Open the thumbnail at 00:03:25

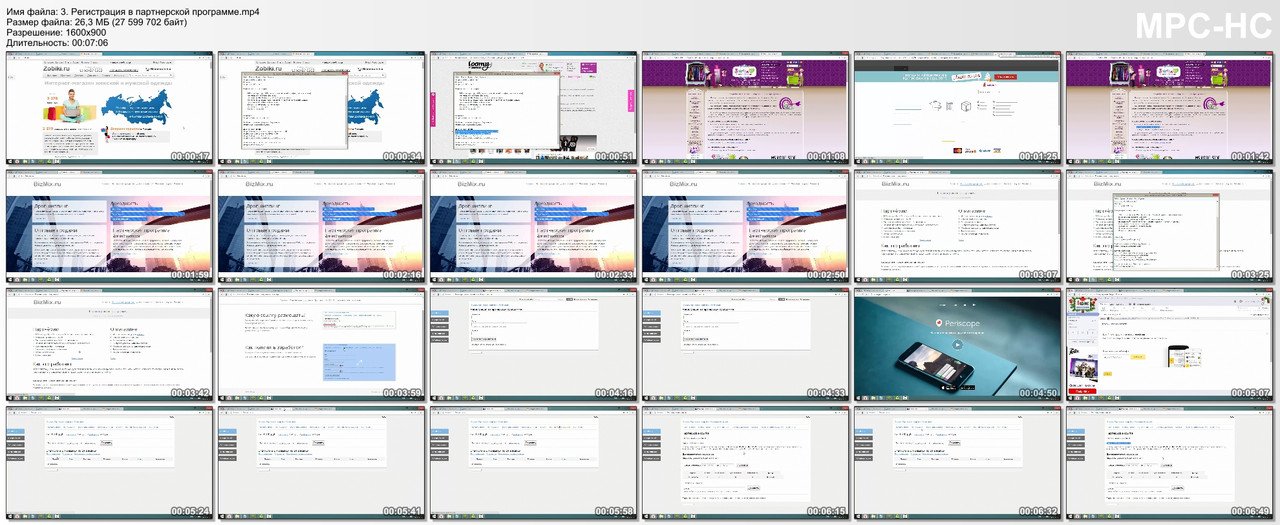(1169, 226)
